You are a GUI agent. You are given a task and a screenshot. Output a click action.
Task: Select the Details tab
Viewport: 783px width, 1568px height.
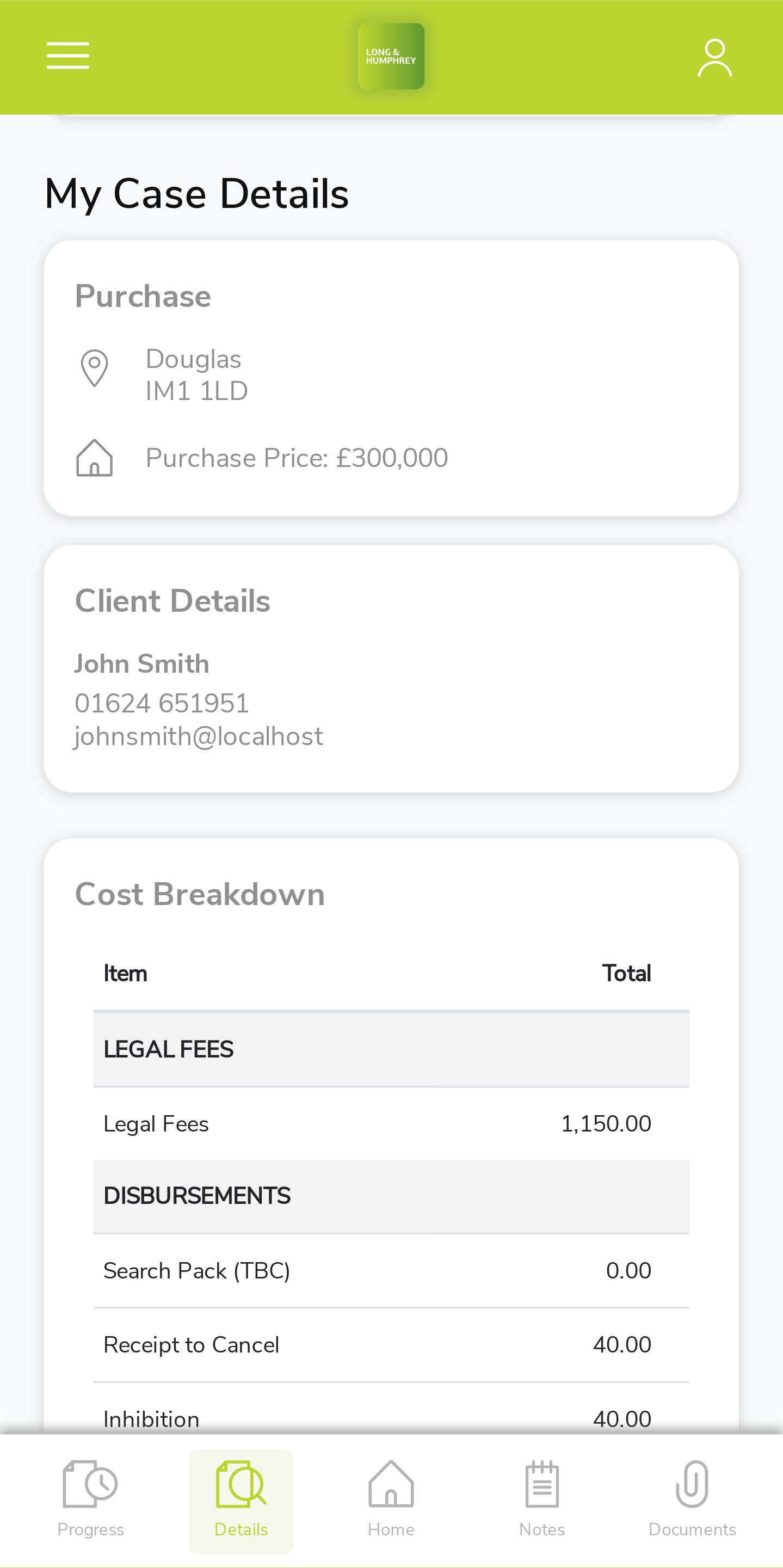[241, 1500]
